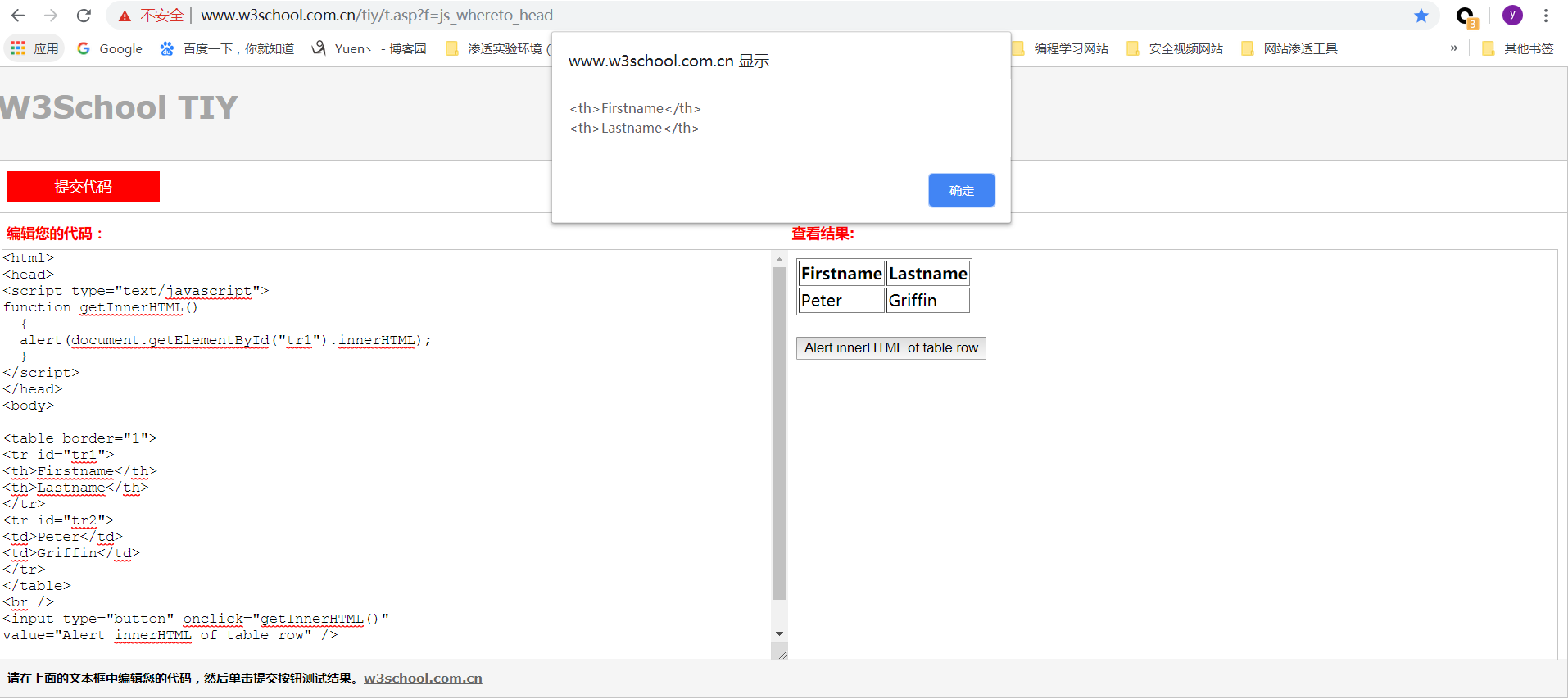Click the W3School TIY page heading
The height and width of the screenshot is (699, 1568).
coord(119,107)
